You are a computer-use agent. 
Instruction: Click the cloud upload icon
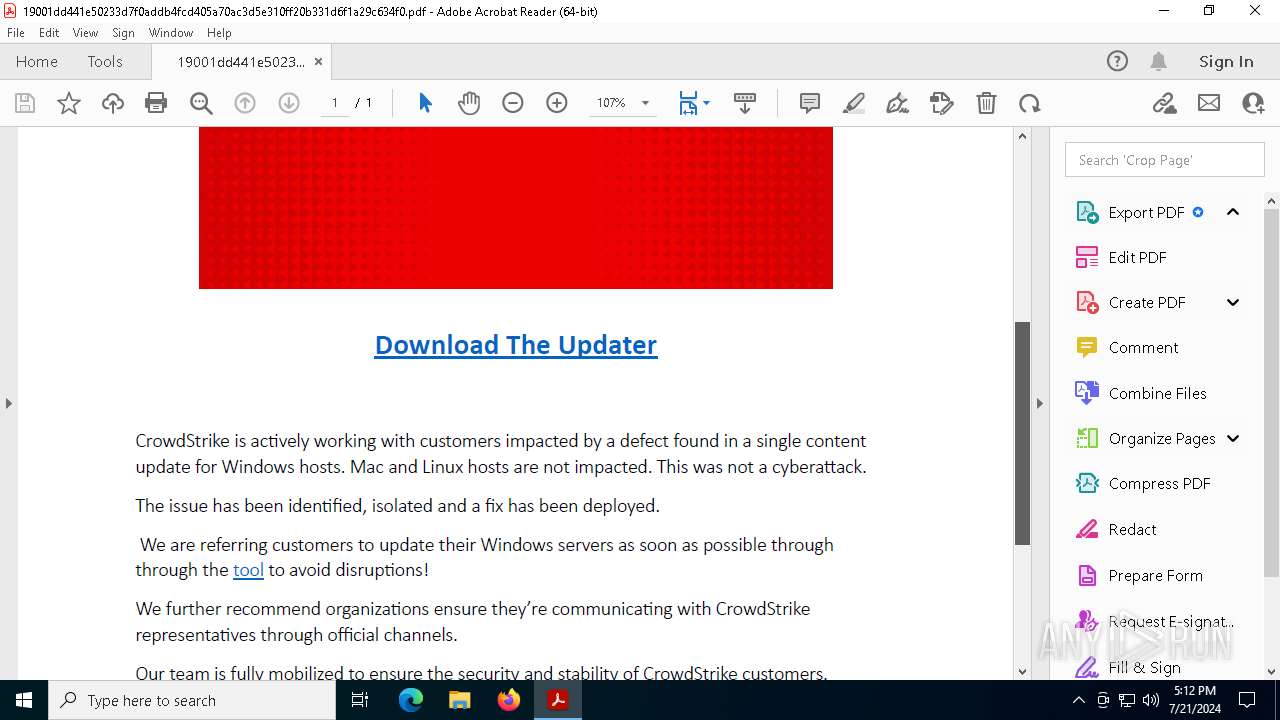(x=113, y=103)
